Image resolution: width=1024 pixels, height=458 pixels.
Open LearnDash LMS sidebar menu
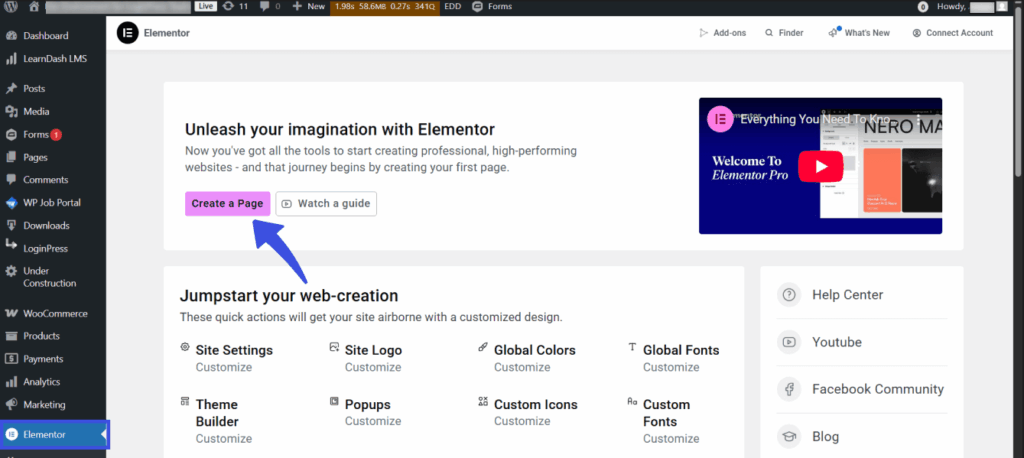click(53, 59)
